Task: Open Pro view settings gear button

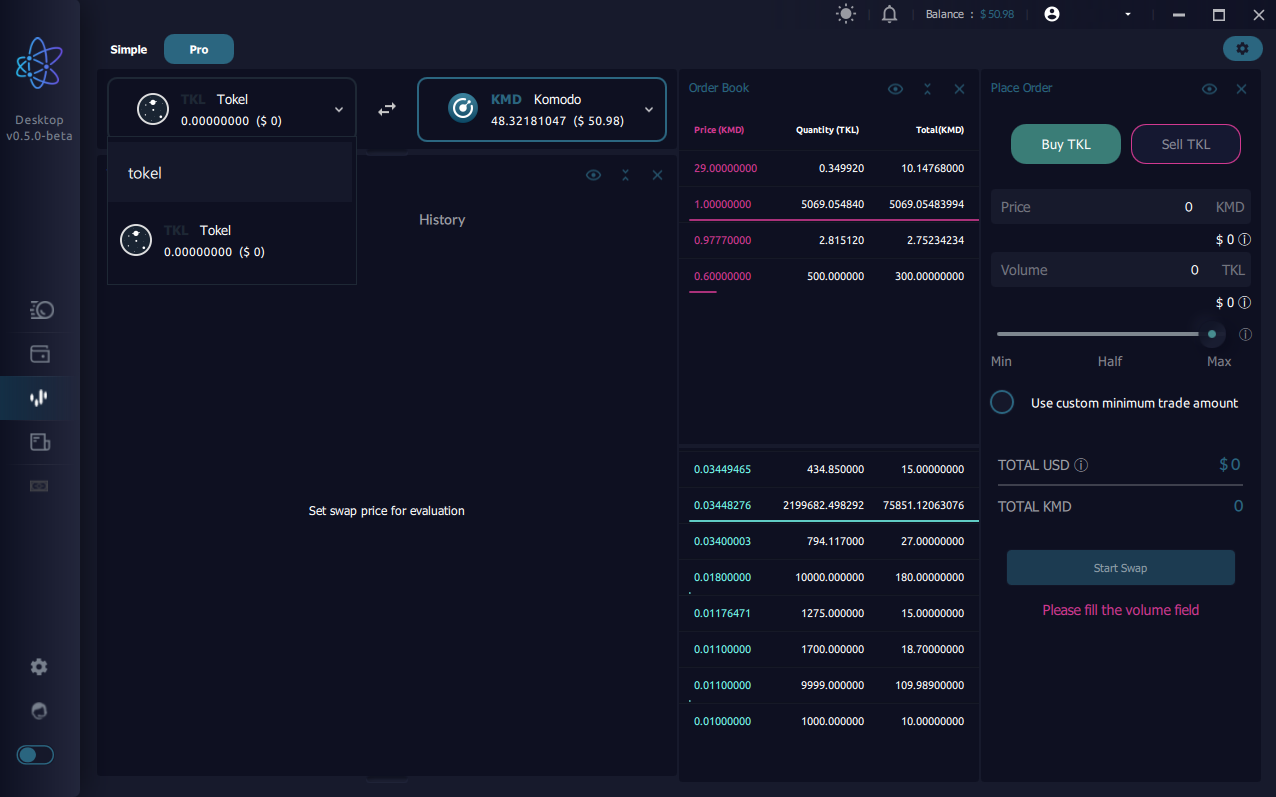Action: pos(1242,48)
